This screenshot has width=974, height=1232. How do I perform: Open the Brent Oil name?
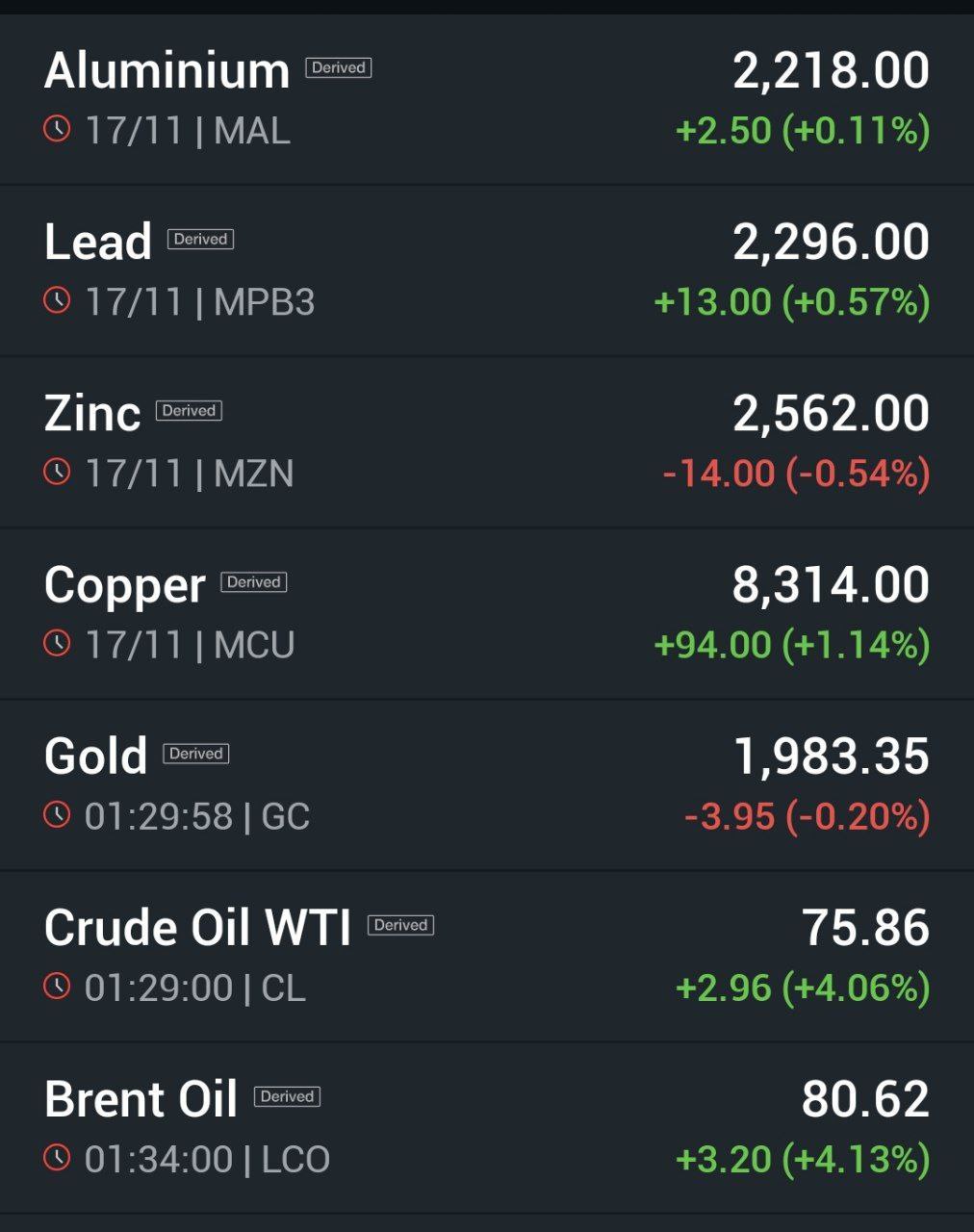click(141, 1099)
